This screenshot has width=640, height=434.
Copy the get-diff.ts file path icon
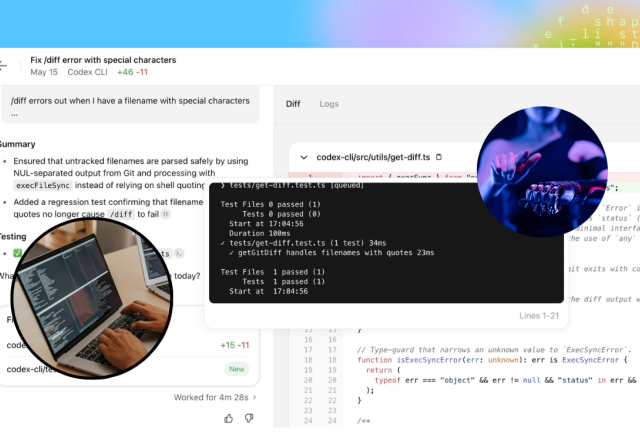439,157
